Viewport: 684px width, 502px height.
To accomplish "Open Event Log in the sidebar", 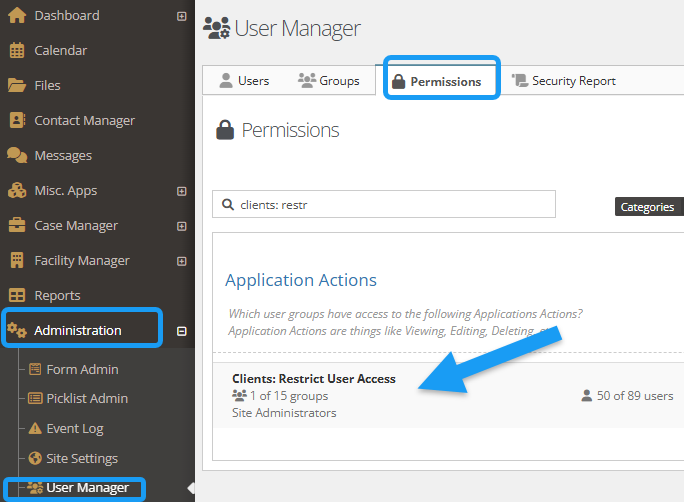I will (x=75, y=428).
